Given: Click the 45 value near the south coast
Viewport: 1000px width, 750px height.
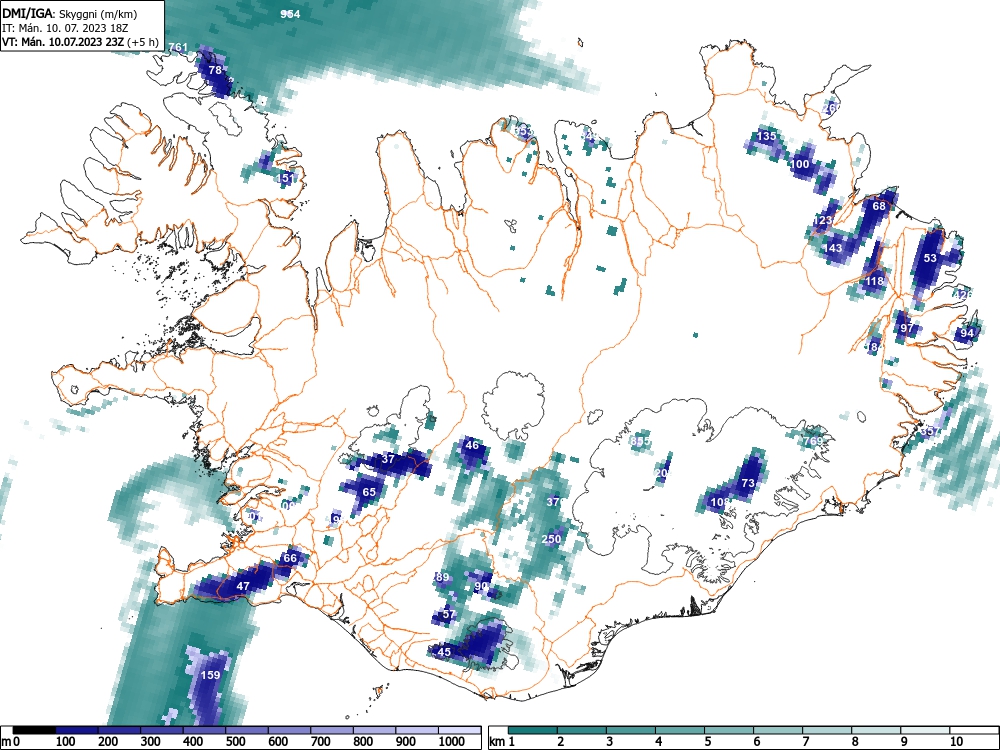Looking at the screenshot, I should 444,652.
